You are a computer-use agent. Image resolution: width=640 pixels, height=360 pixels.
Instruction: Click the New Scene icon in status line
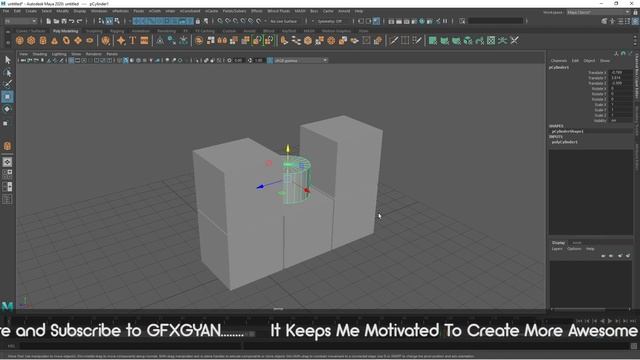(x=49, y=21)
